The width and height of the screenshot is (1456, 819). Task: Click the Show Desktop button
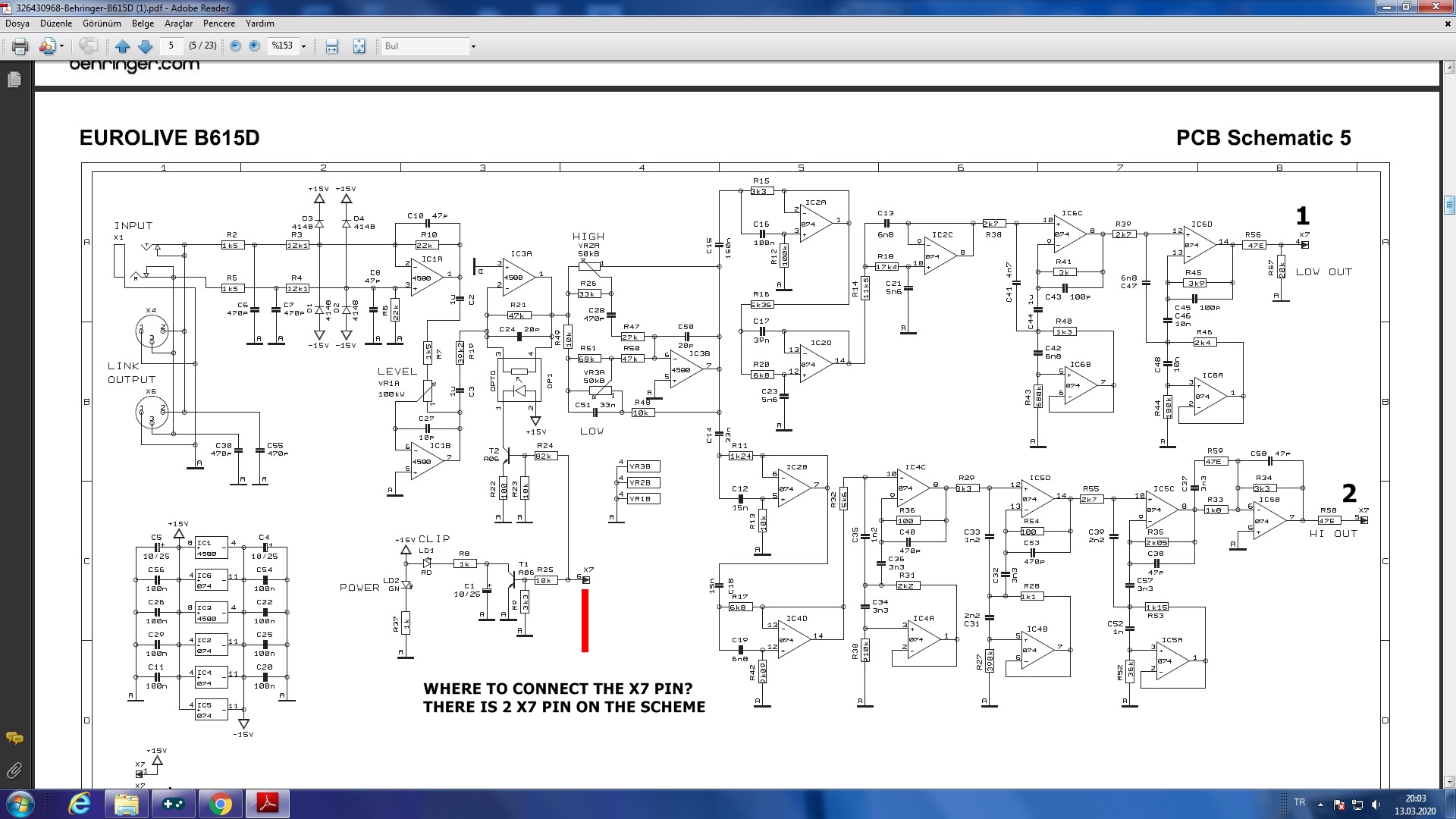(x=1450, y=805)
